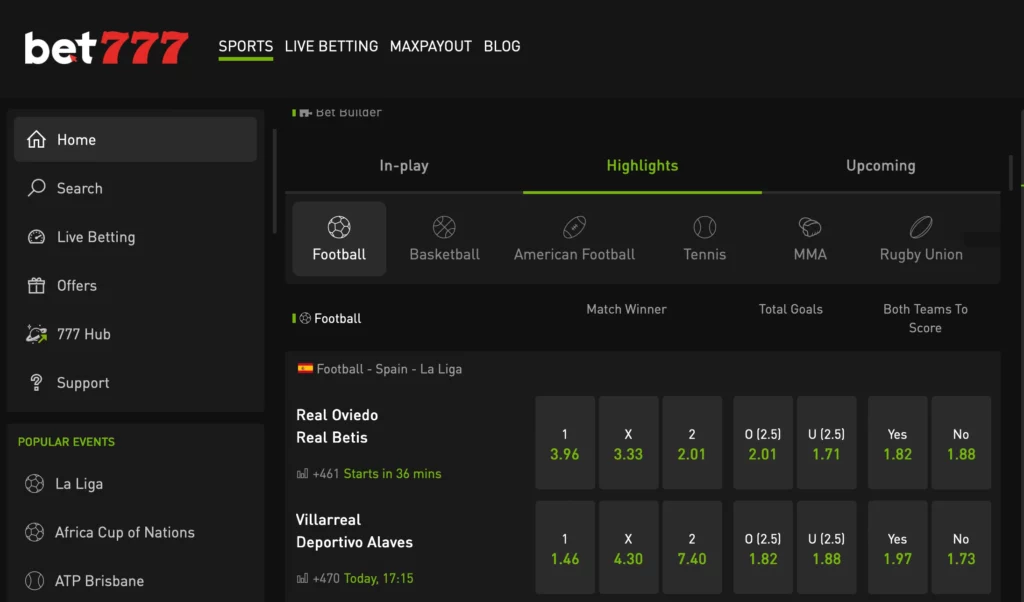Select Under 2.5 goals at 1.88 for Villarreal

click(x=826, y=547)
